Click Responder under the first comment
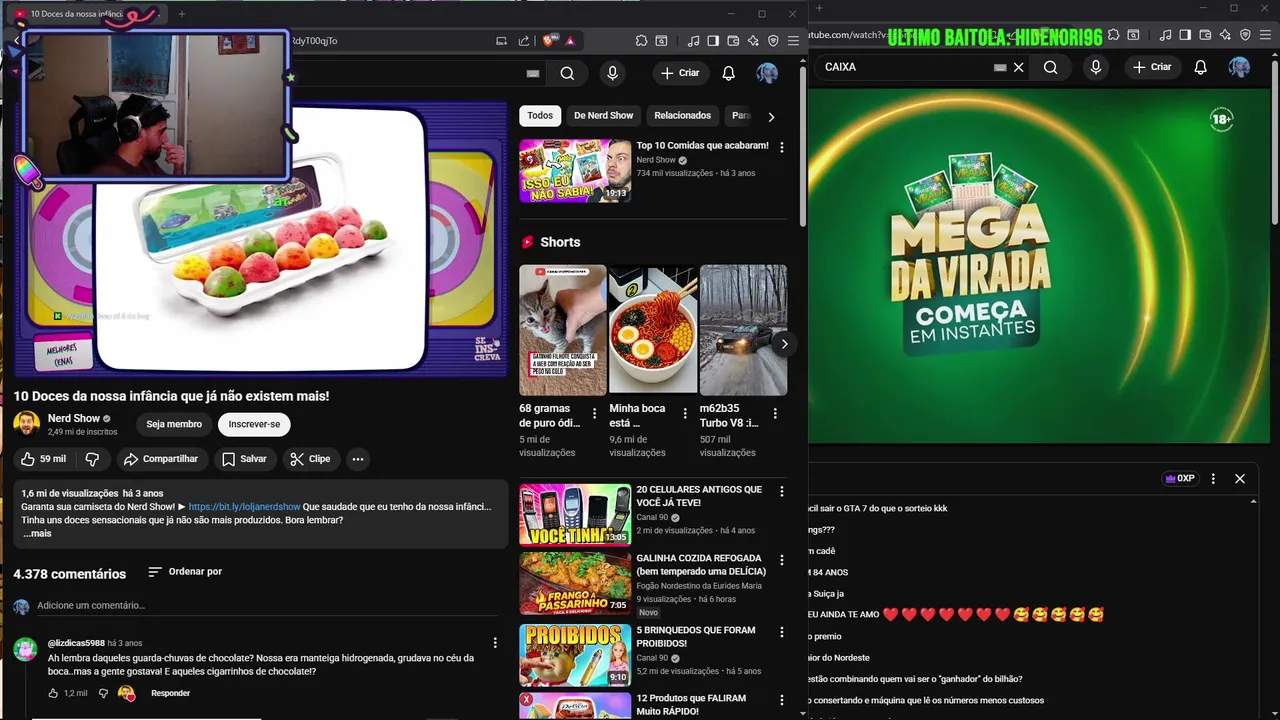 170,693
